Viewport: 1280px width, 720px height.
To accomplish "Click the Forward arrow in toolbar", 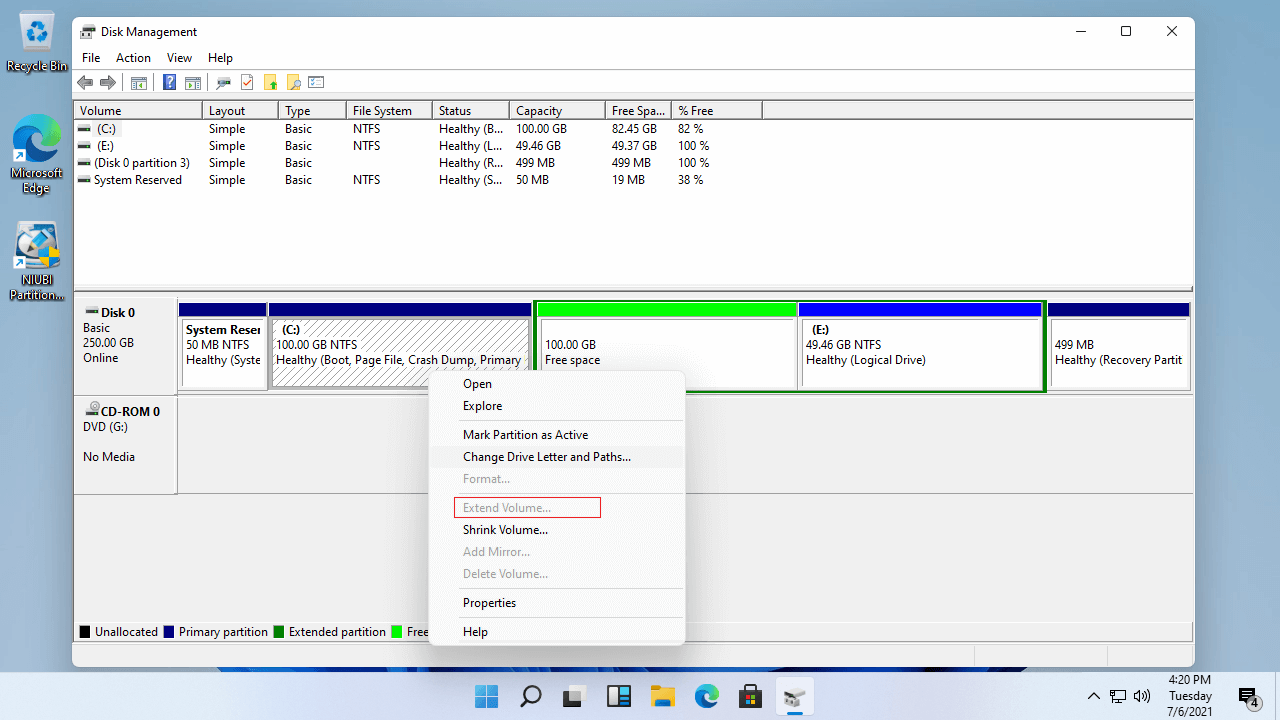I will [x=107, y=83].
